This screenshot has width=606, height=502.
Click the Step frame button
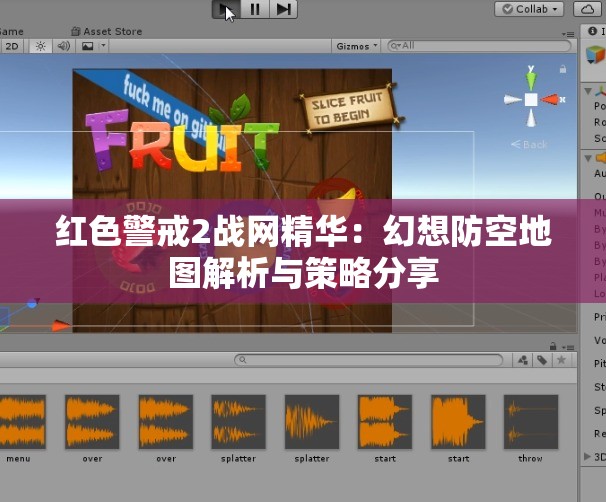tap(283, 9)
